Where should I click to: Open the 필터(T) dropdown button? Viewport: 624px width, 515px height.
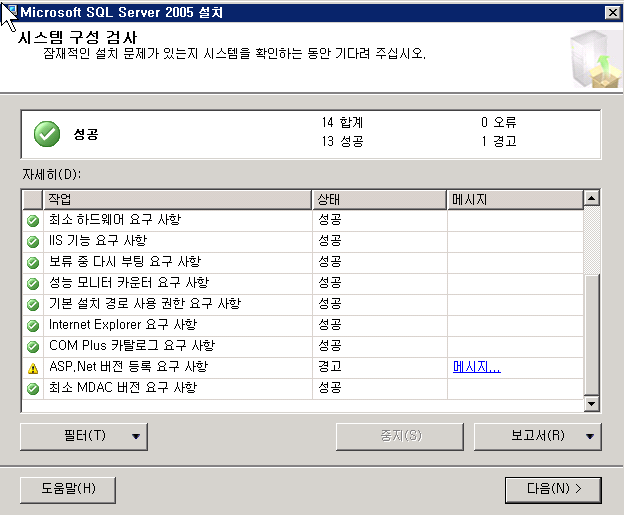click(84, 437)
